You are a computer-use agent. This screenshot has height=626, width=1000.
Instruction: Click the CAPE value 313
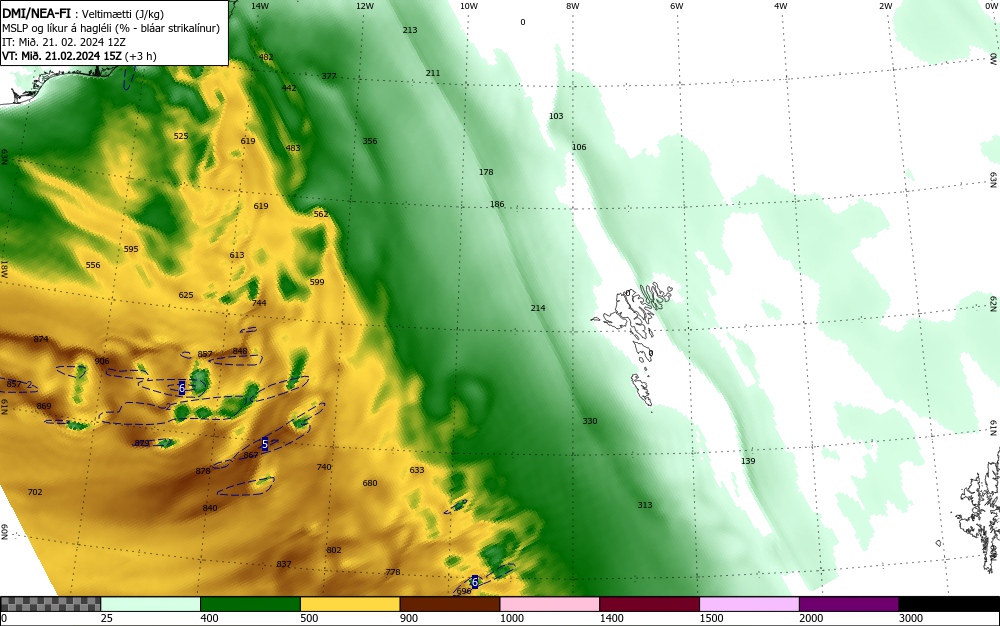coord(645,505)
